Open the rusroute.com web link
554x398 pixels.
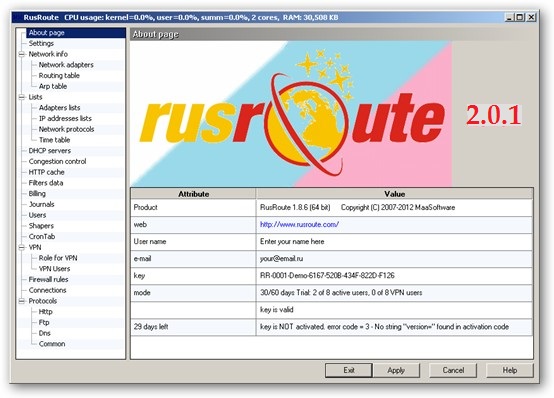click(x=299, y=224)
